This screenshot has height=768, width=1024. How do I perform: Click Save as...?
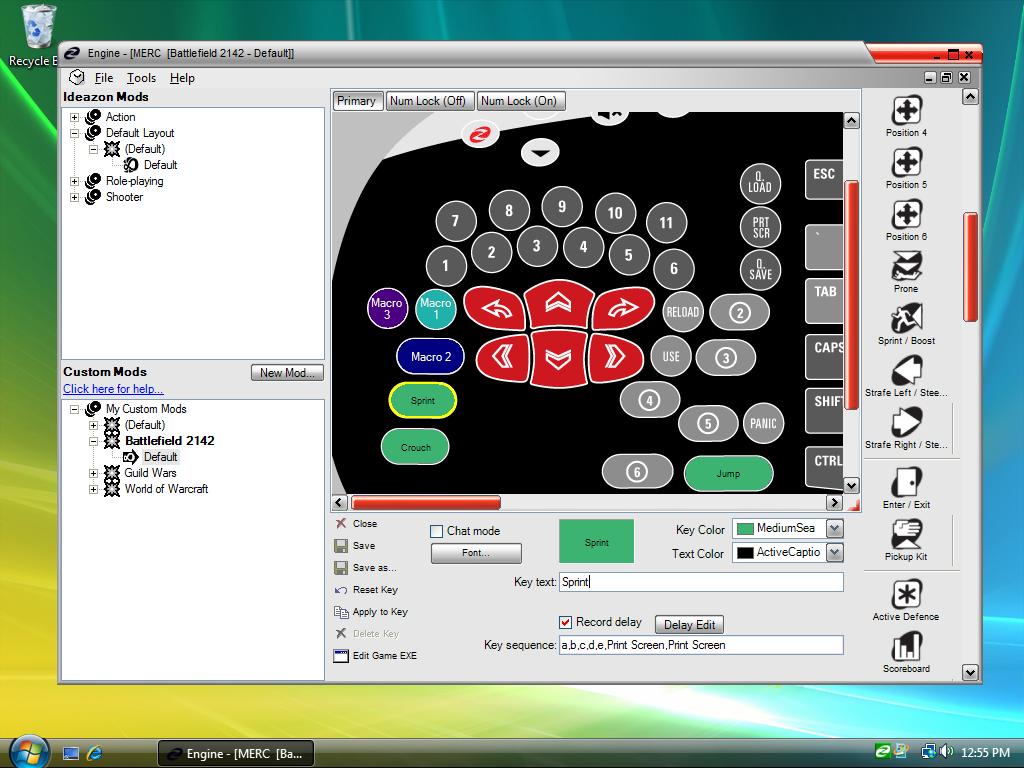(x=365, y=568)
